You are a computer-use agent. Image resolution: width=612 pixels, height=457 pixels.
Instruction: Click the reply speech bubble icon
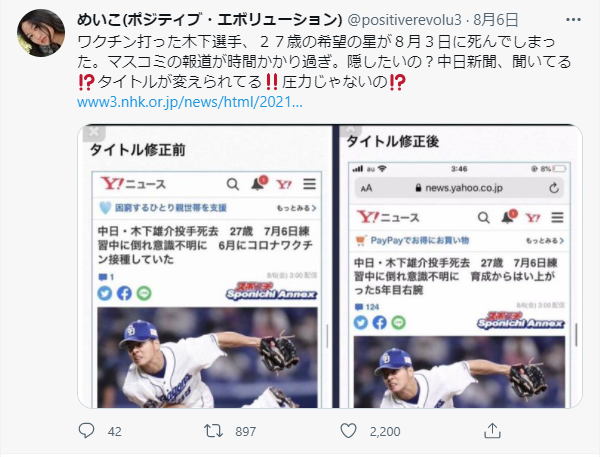point(86,430)
